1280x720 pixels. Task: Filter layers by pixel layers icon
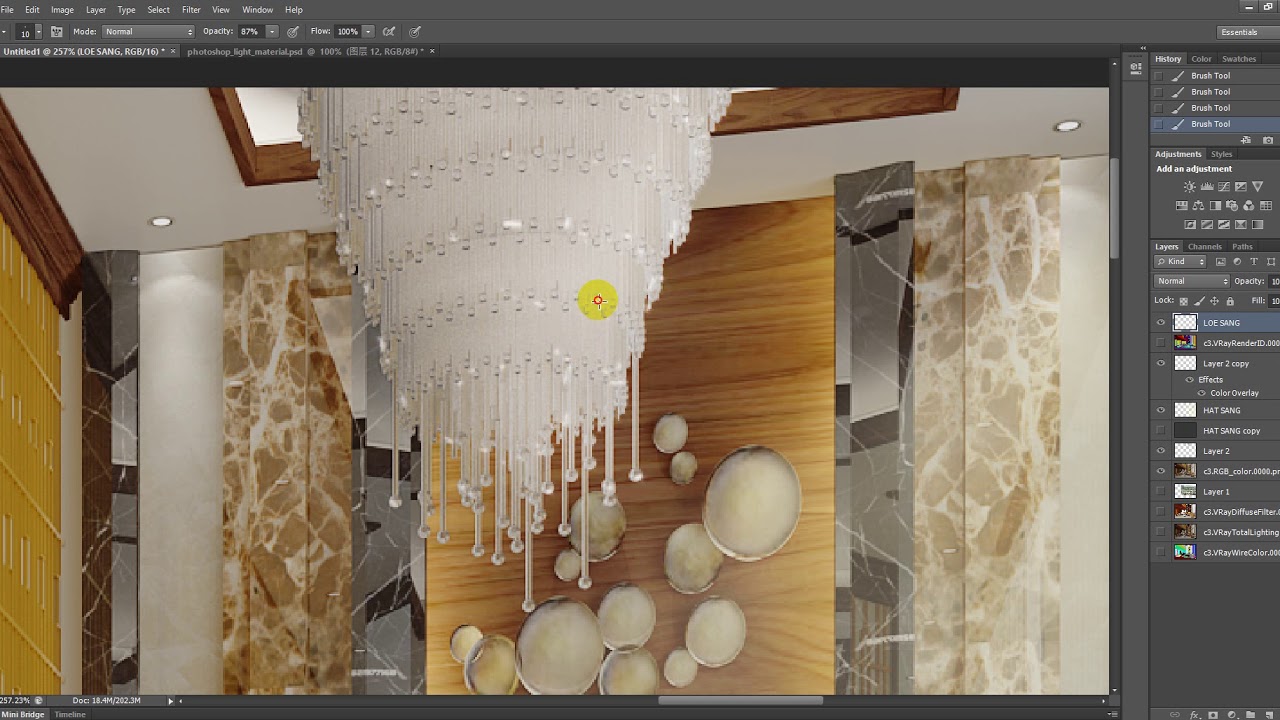point(1220,262)
